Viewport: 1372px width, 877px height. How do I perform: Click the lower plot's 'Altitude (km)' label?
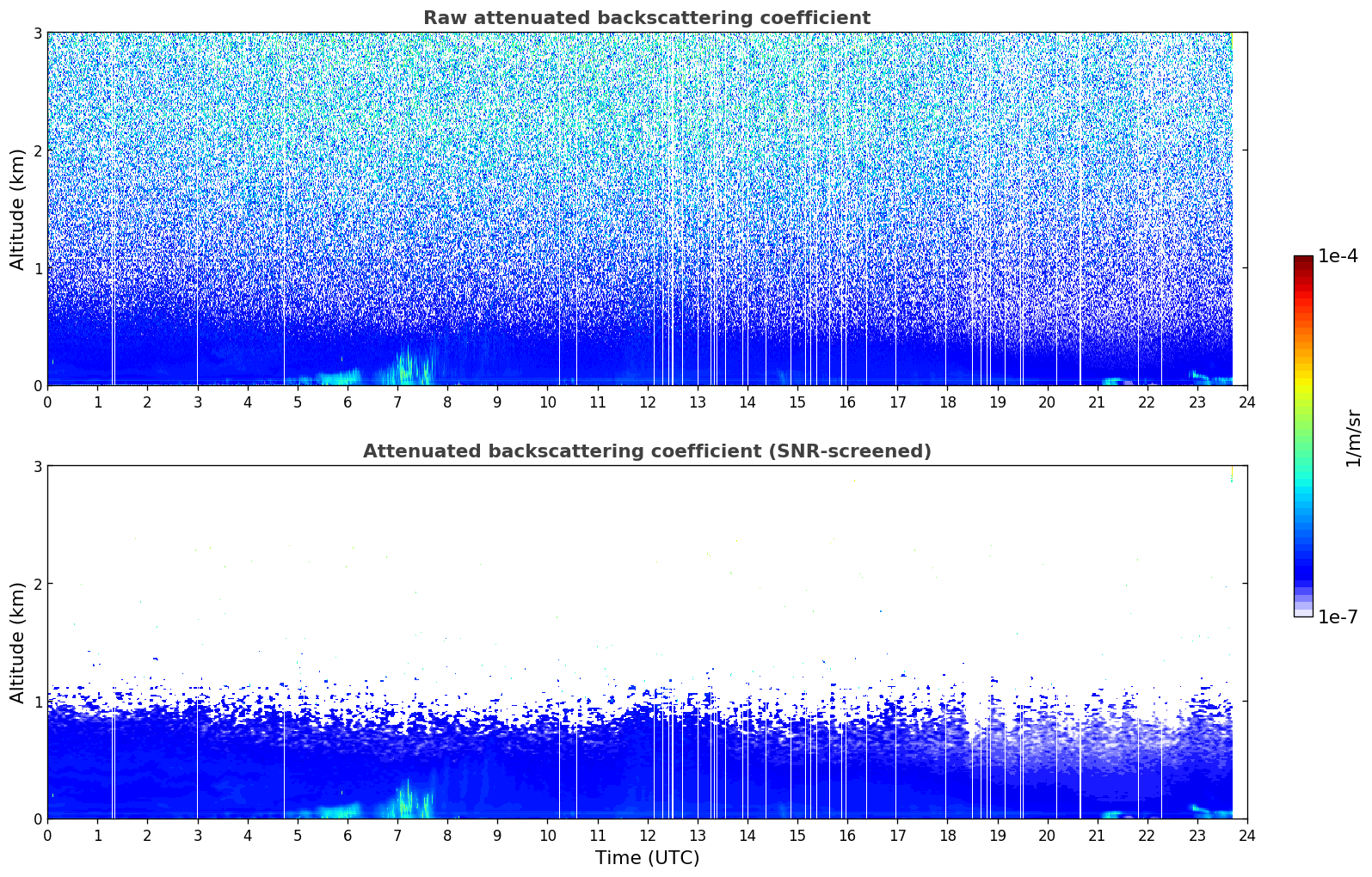[18, 642]
